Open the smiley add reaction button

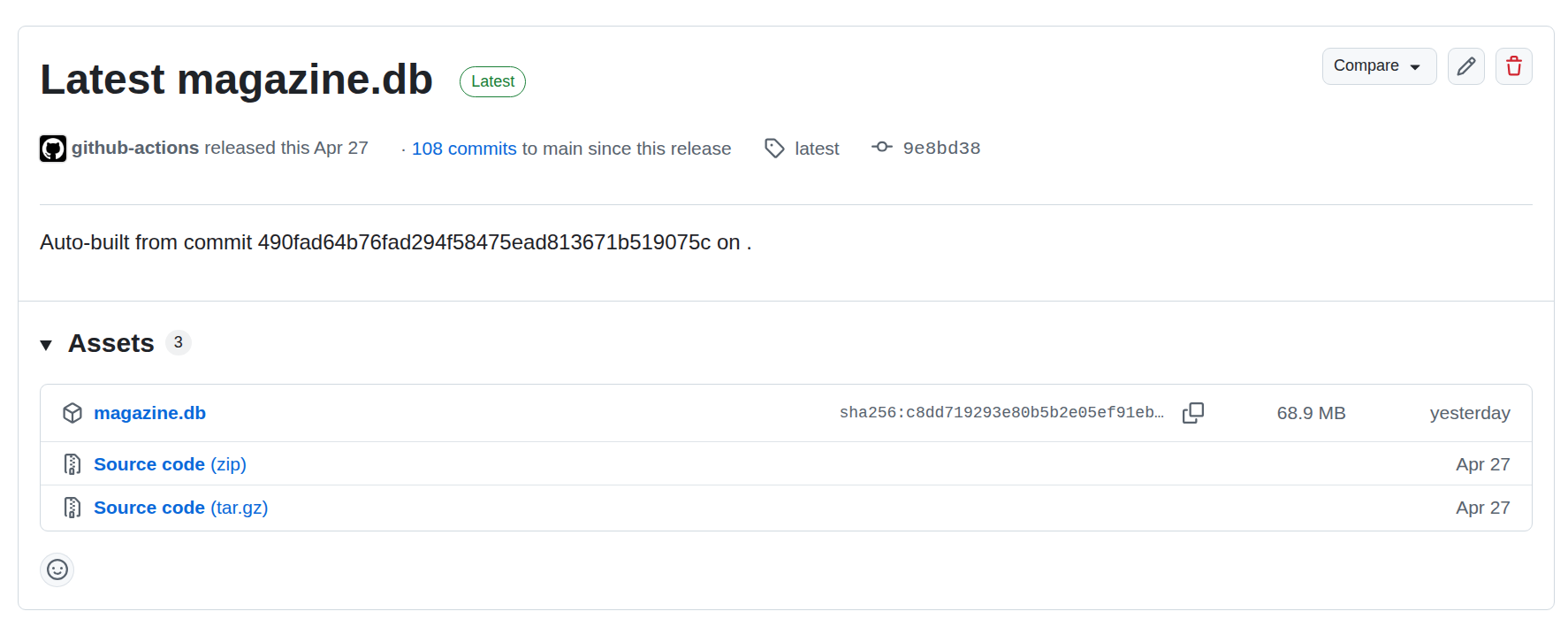pyautogui.click(x=57, y=569)
